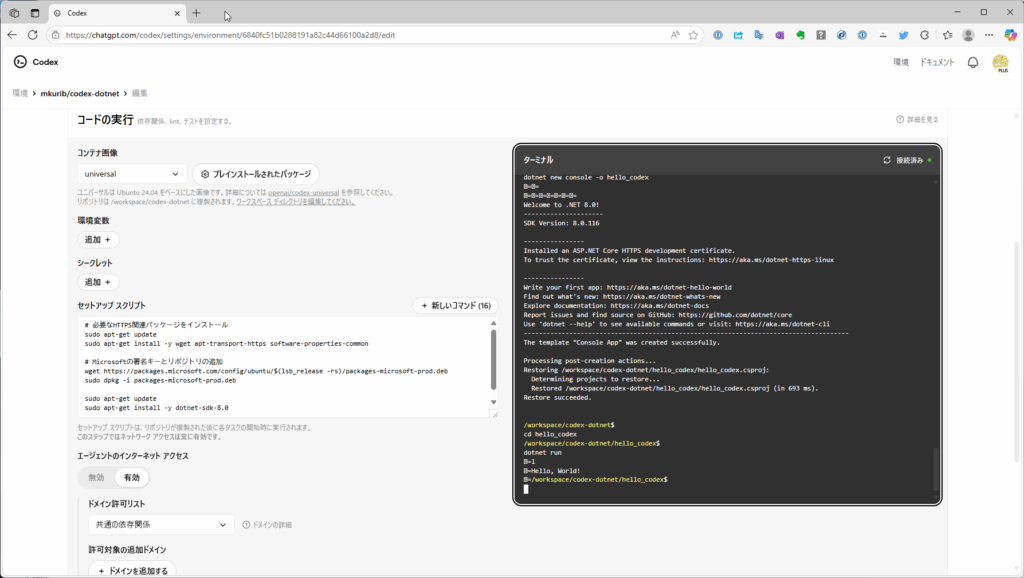Click inside the setup script text area
The image size is (1024, 578).
coord(283,367)
